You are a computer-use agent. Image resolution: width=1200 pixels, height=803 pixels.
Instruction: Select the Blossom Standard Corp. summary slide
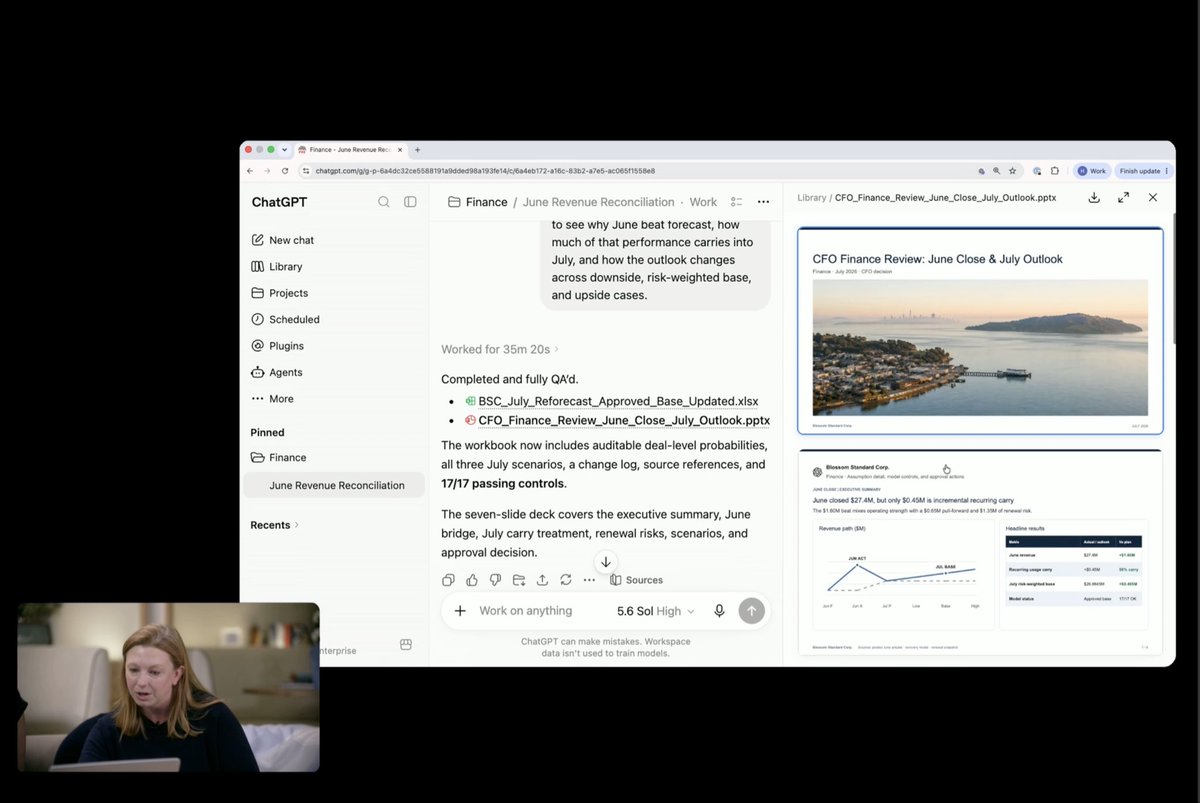pyautogui.click(x=980, y=553)
